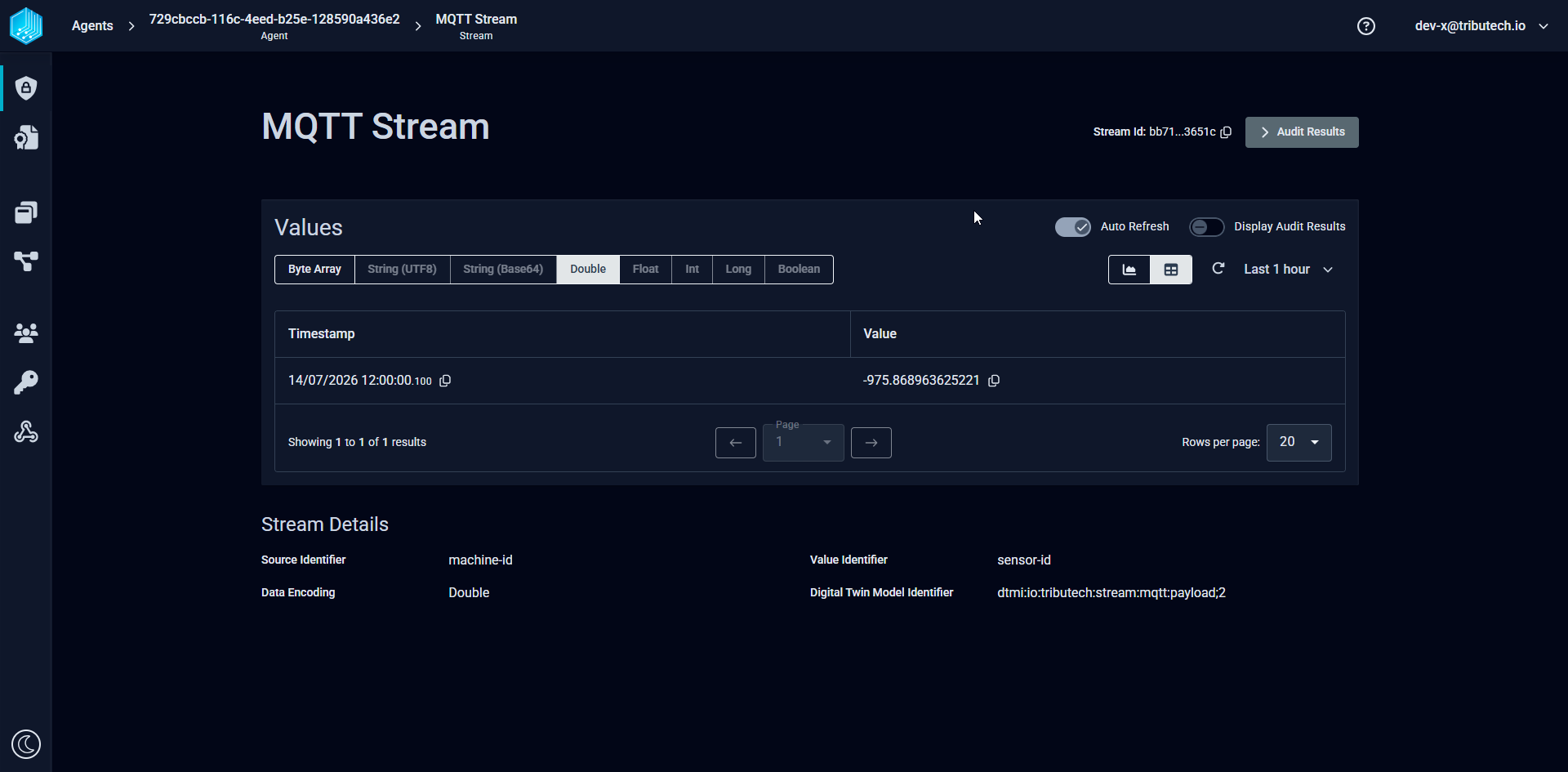The width and height of the screenshot is (1568, 772).
Task: Copy the Stream Id to clipboard
Action: 1226,132
